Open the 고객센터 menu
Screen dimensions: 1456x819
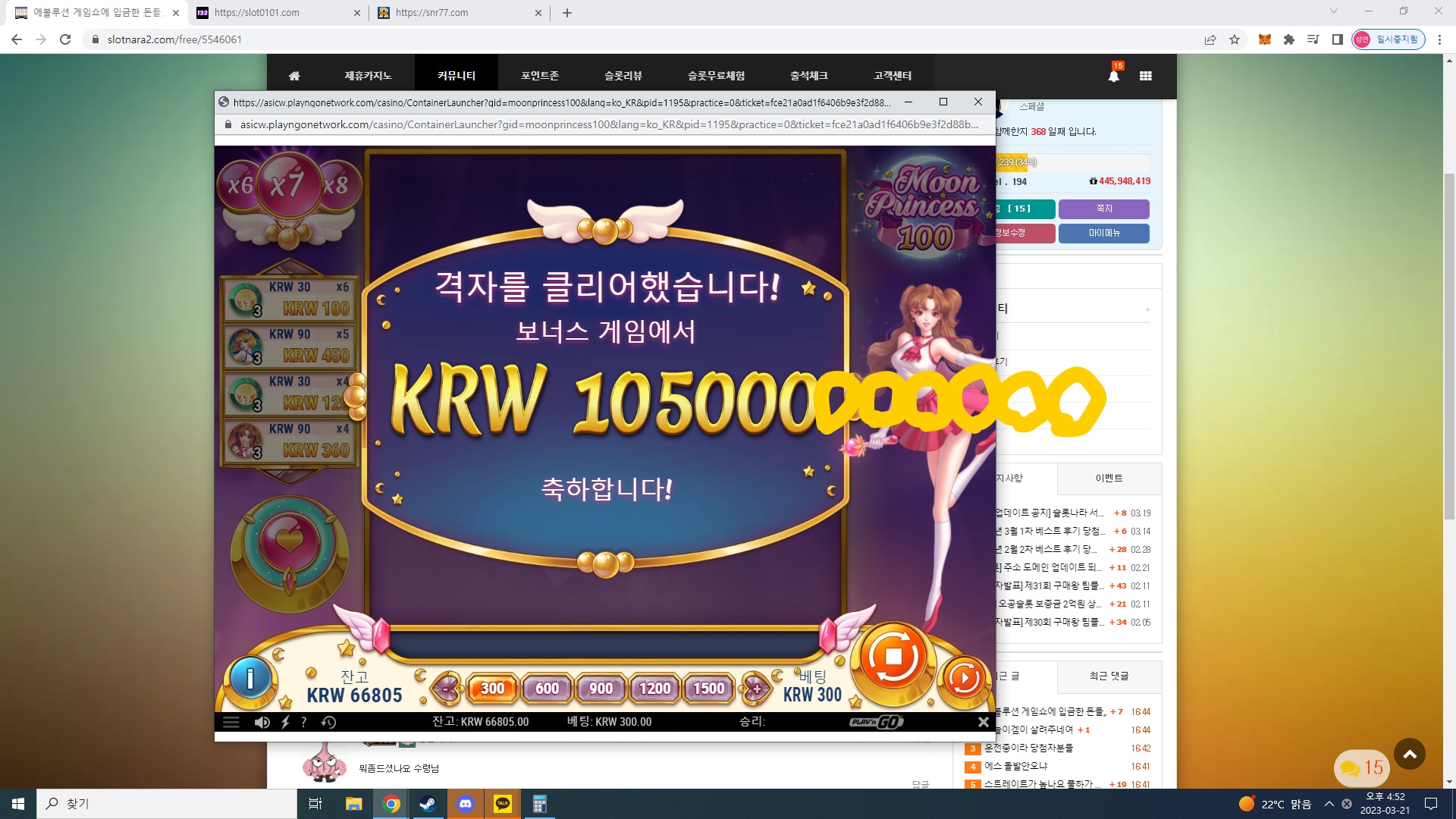(893, 76)
